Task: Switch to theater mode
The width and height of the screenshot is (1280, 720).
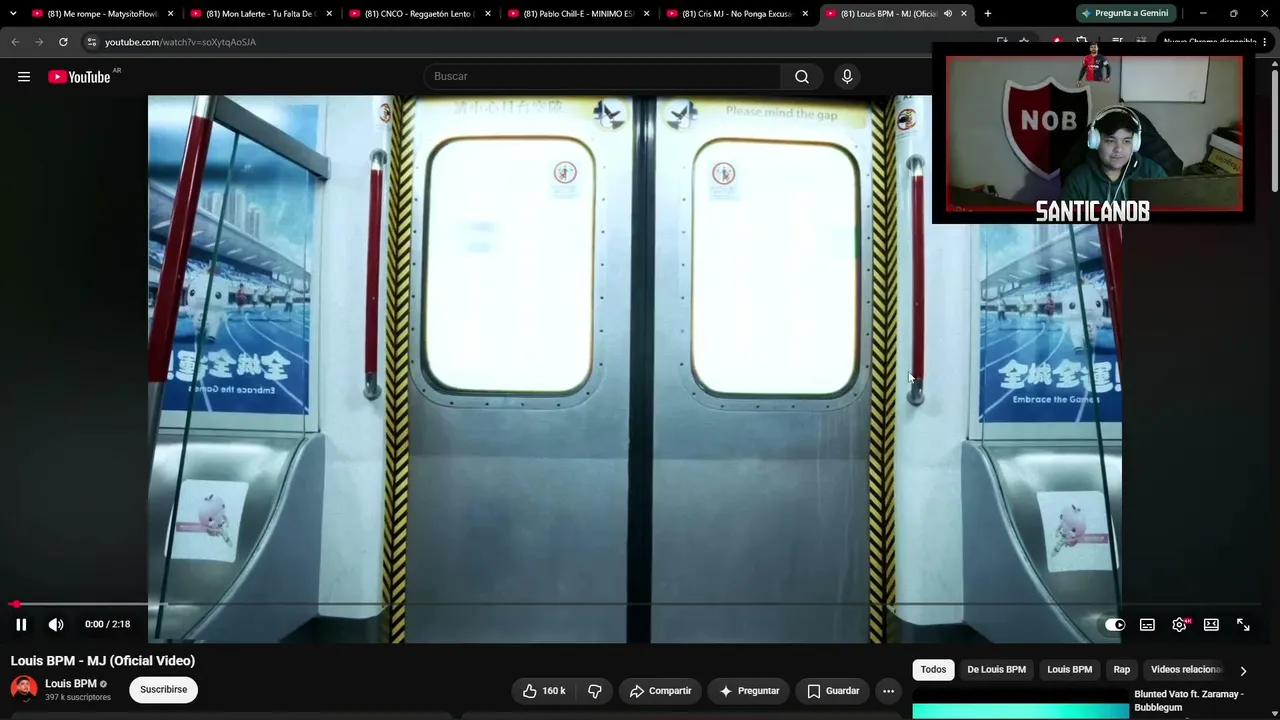Action: pyautogui.click(x=1211, y=624)
